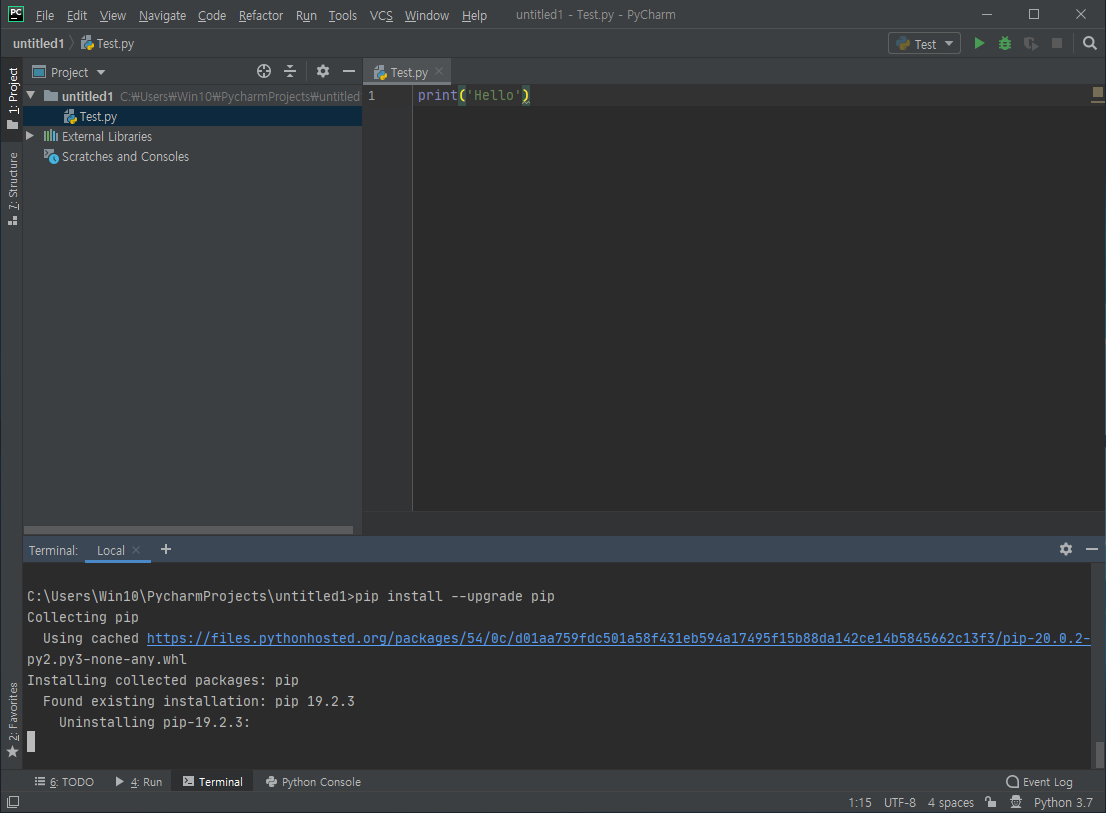Open Event Log panel
The width and height of the screenshot is (1106, 813).
1039,782
